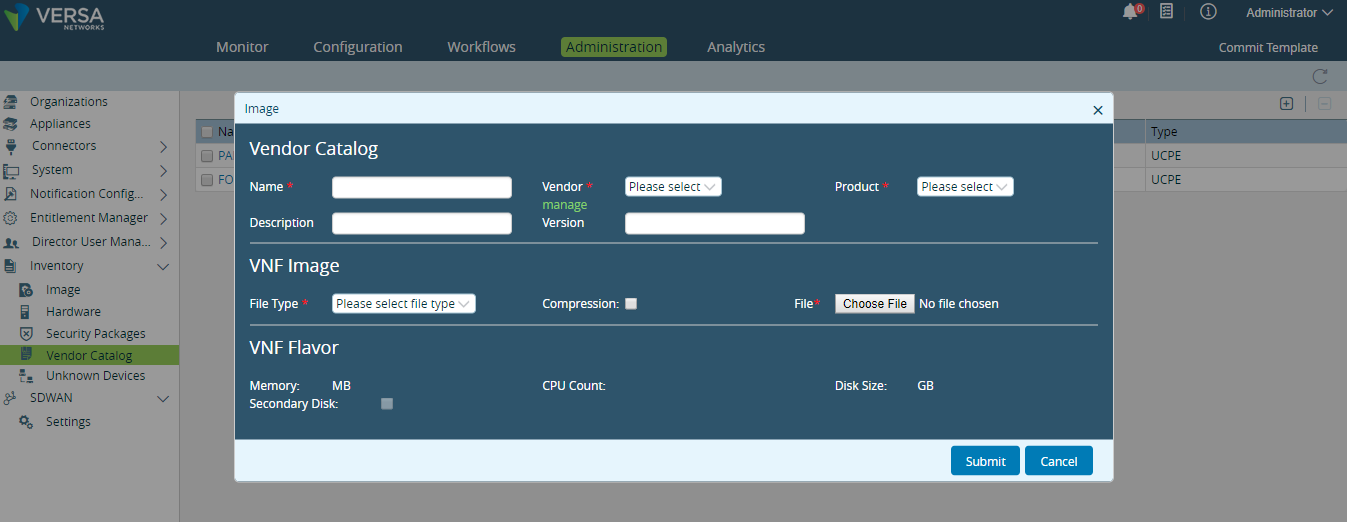Click the add (plus) icon above table
The image size is (1347, 522).
tap(1287, 104)
